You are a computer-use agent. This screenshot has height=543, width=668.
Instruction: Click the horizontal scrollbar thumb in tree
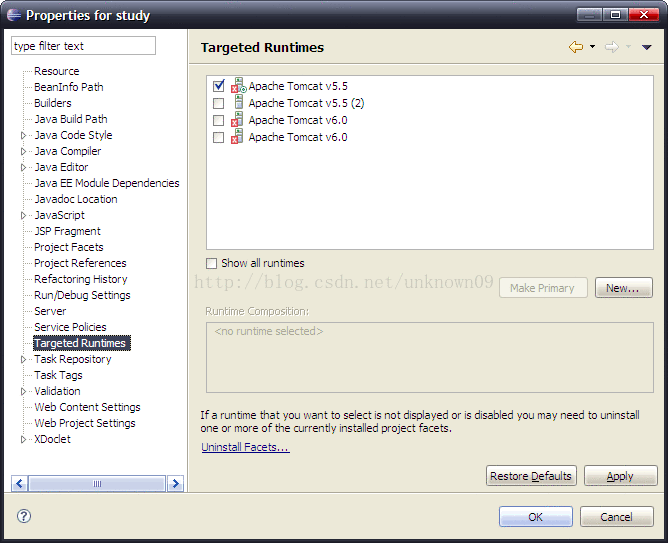97,484
